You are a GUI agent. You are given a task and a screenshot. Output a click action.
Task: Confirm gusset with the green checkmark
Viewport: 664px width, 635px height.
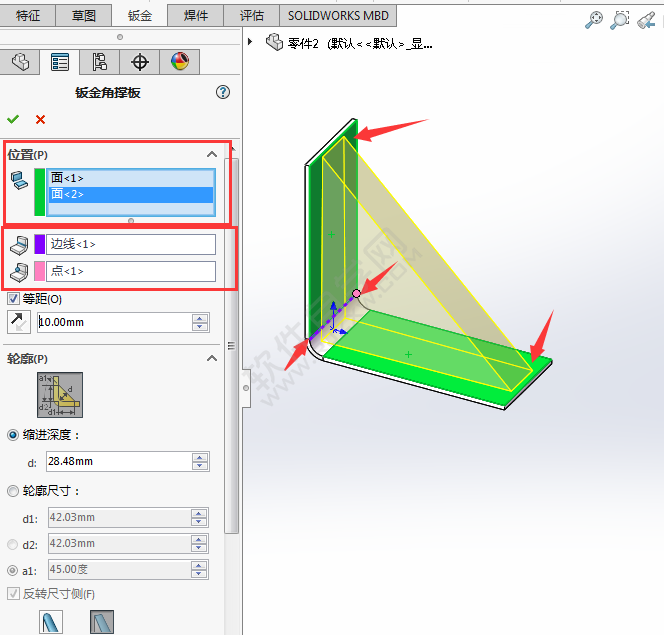tap(13, 119)
